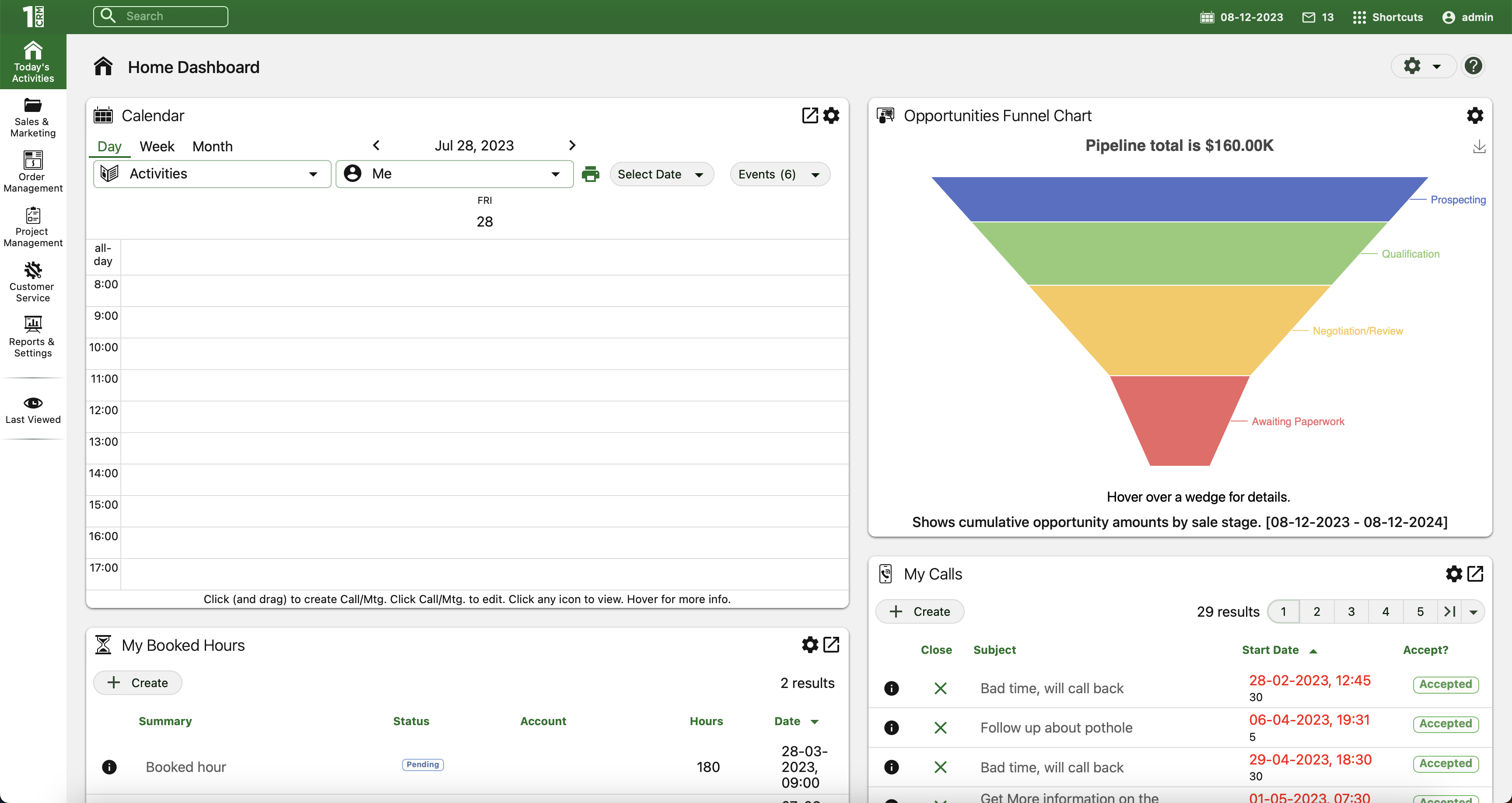The width and height of the screenshot is (1512, 803).
Task: Click the calendar printer icon
Action: coord(590,175)
